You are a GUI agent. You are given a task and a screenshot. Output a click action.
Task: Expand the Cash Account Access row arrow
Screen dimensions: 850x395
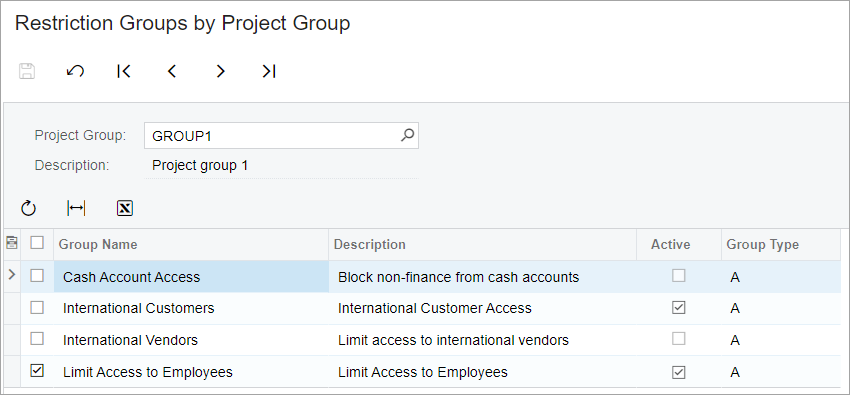click(12, 275)
